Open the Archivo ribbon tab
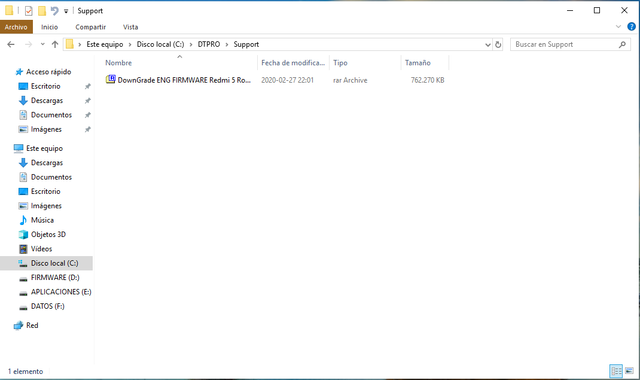Screen dimensions: 640x380 point(16,27)
